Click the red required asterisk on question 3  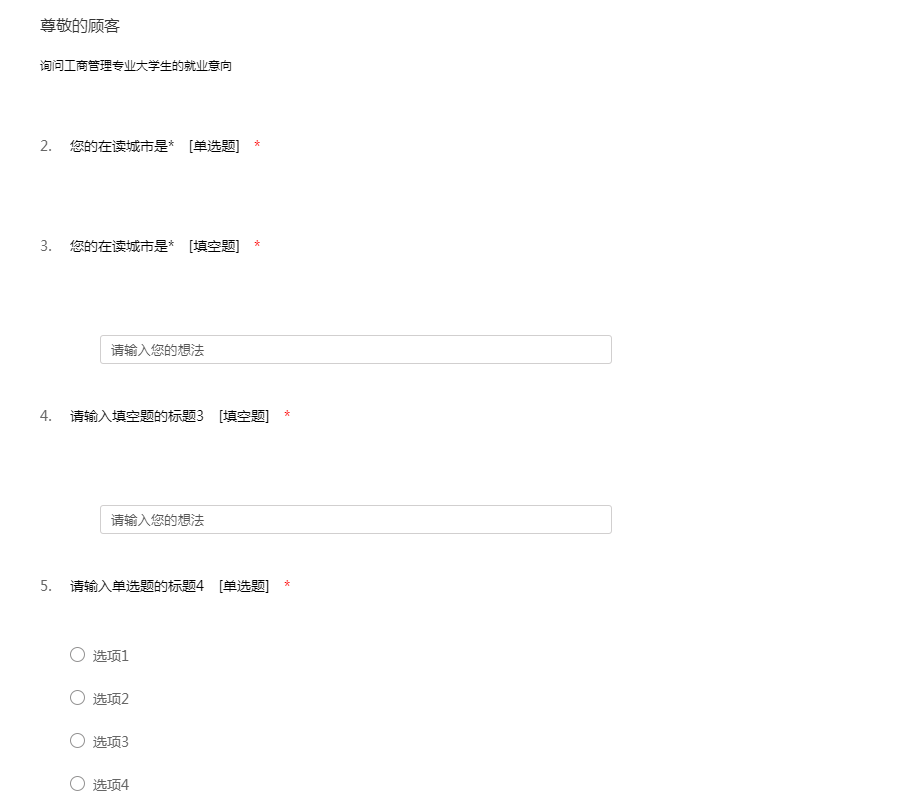click(x=257, y=246)
